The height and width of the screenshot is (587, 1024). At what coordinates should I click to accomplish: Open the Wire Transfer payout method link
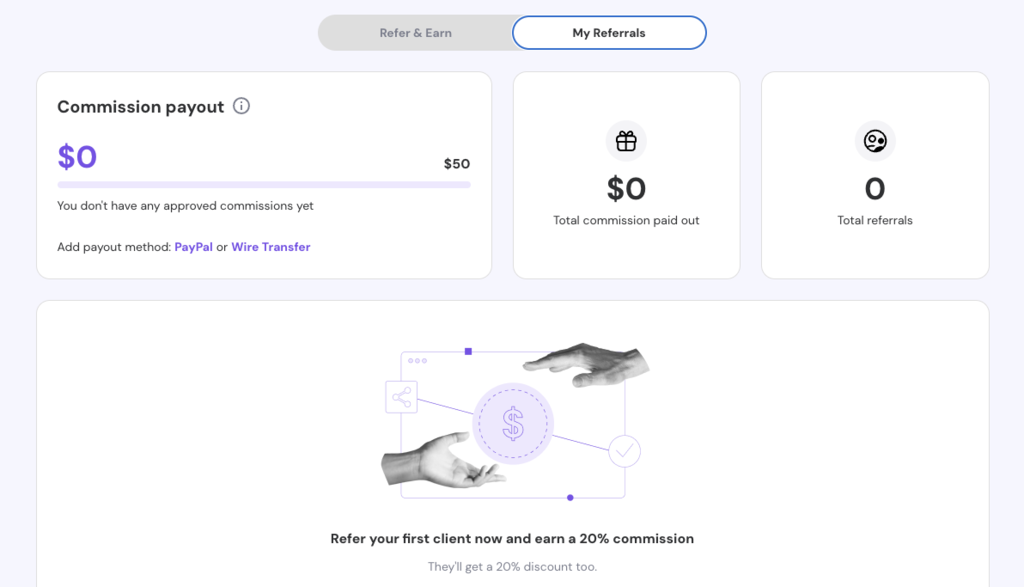[x=270, y=246]
